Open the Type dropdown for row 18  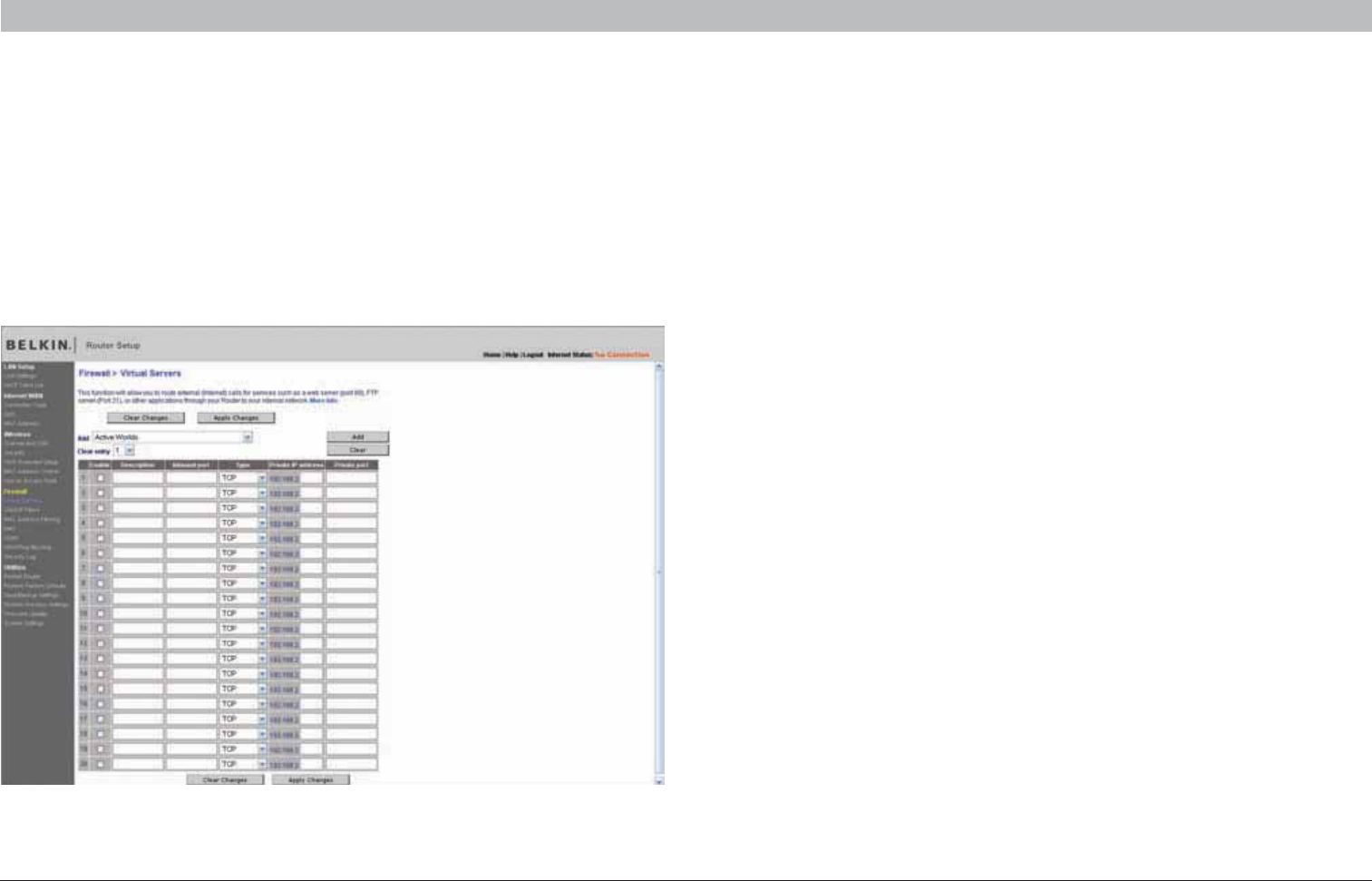[243, 734]
